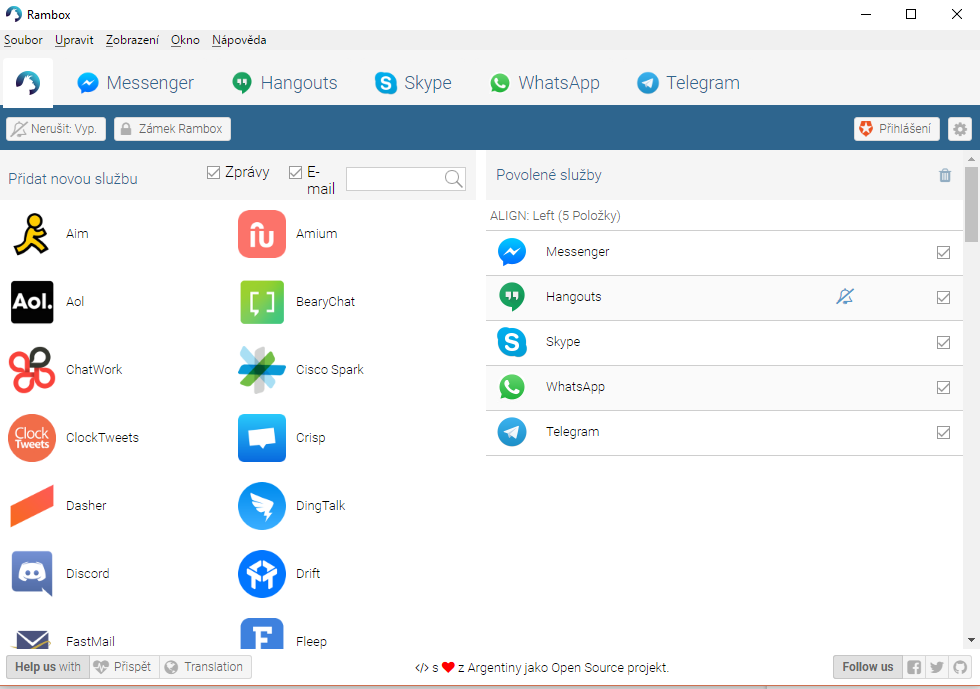Screen dimensions: 980x689
Task: Toggle the Nerušit: Vyp. do-not-disturb button
Action: click(x=56, y=129)
